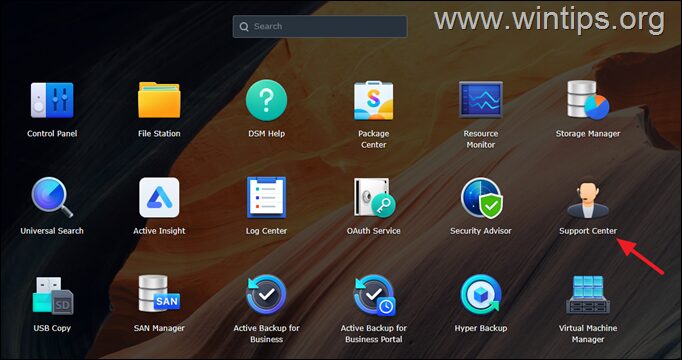Click the "Support Center" label

(588, 231)
